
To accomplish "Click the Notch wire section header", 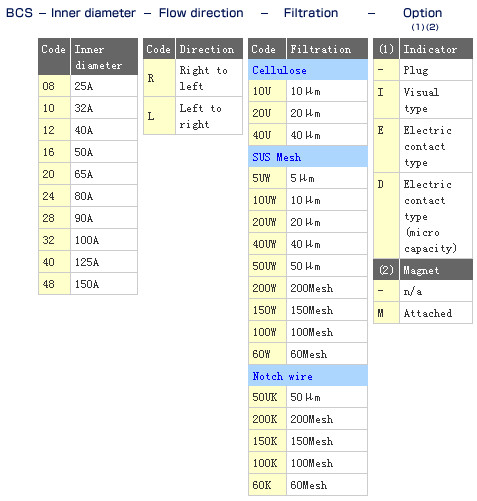I will [x=308, y=376].
